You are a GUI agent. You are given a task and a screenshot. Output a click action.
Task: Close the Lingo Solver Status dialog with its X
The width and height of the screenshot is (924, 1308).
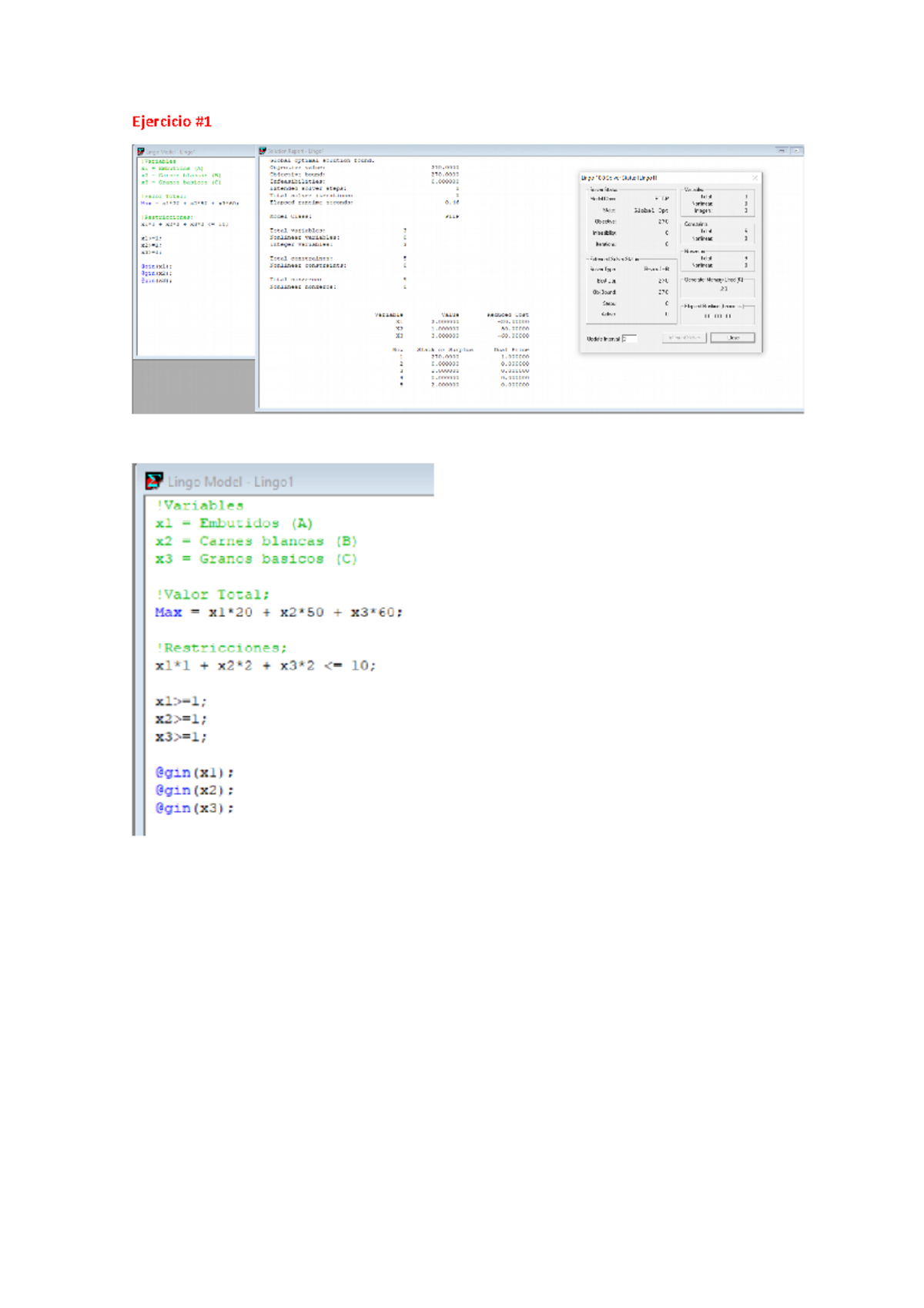point(755,178)
